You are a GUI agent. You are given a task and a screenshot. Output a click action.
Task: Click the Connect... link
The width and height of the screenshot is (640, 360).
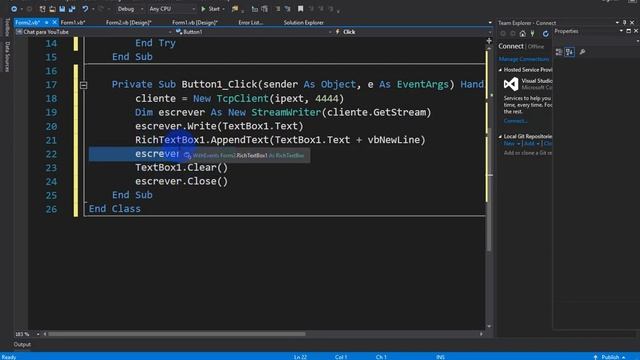coord(516,121)
